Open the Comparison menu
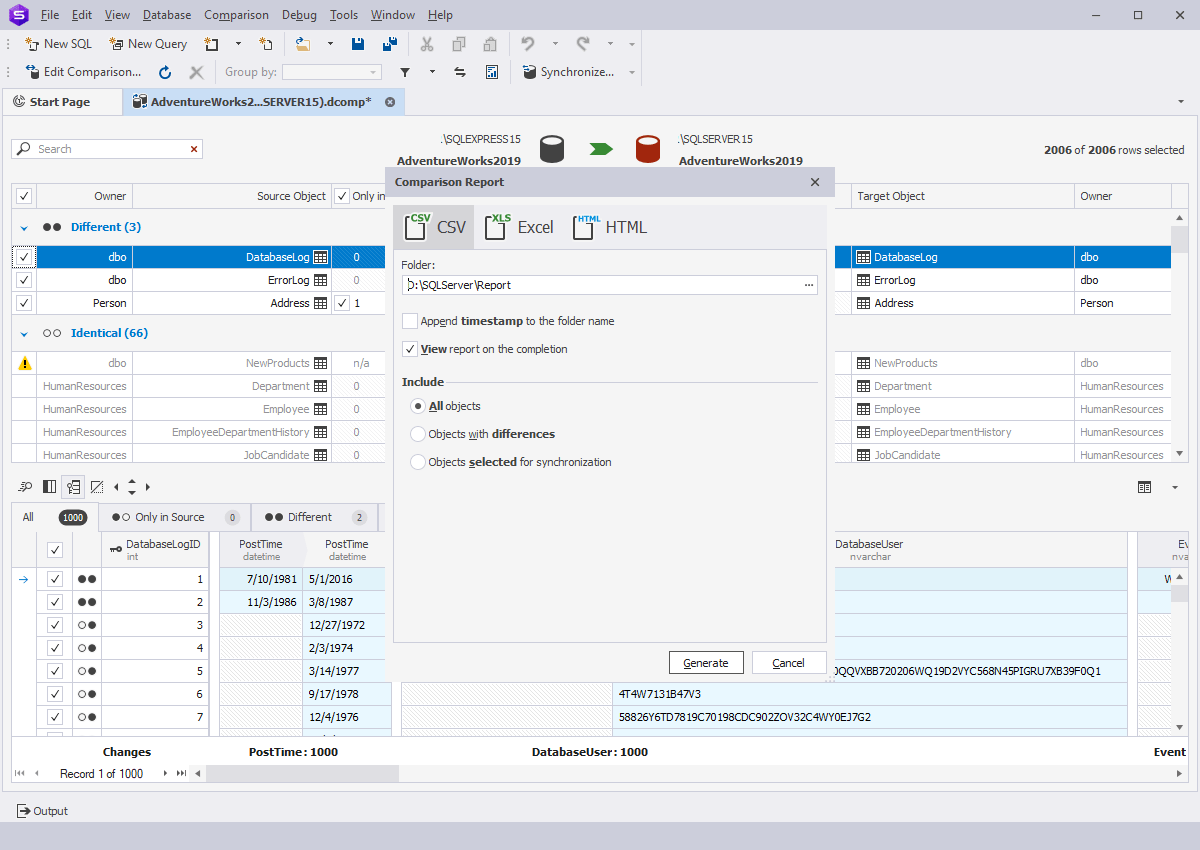Viewport: 1200px width, 850px height. coord(236,15)
